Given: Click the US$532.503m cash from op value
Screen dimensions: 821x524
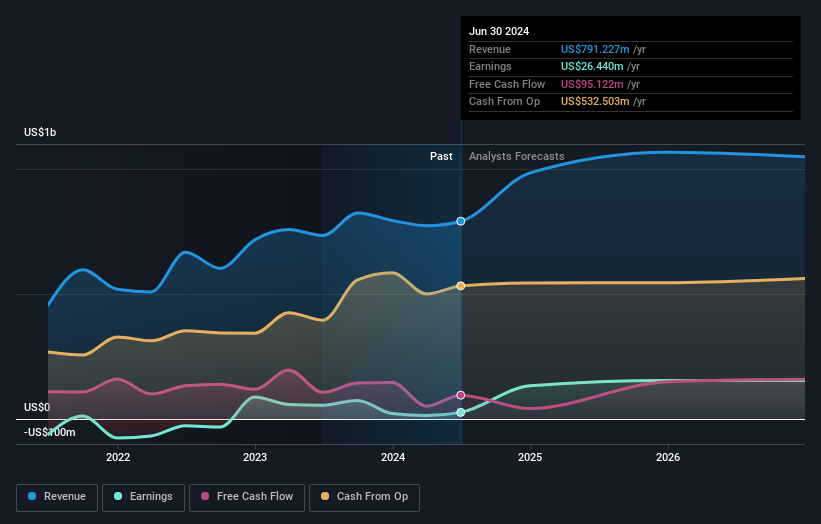Looking at the screenshot, I should (x=595, y=102).
